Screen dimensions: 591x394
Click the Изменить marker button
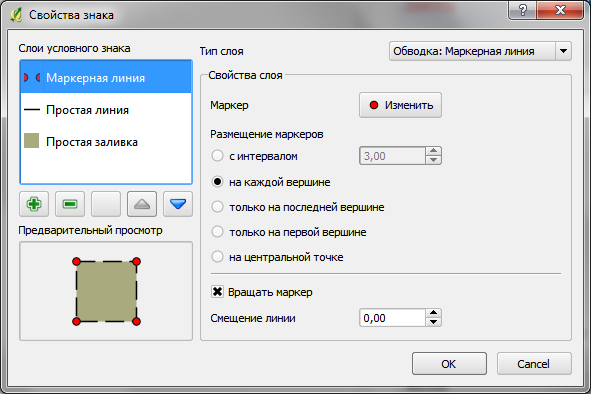(400, 105)
